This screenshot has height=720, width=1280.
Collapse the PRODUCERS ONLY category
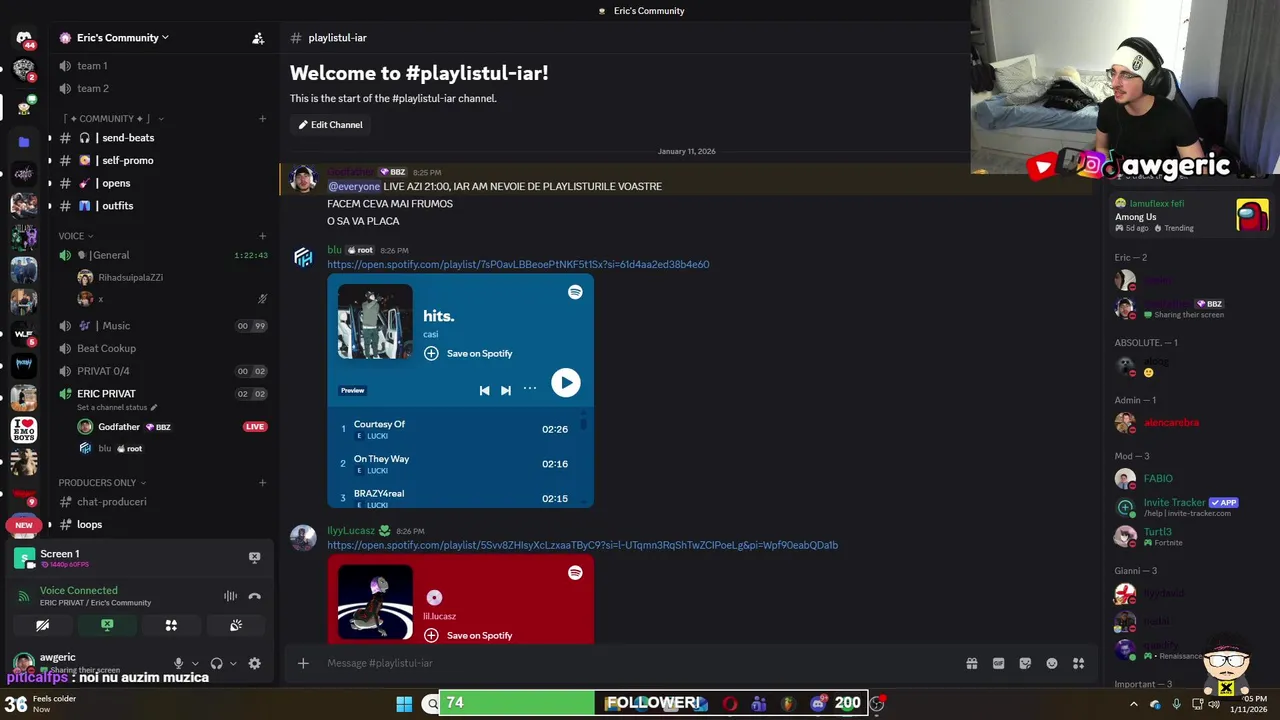click(x=102, y=483)
